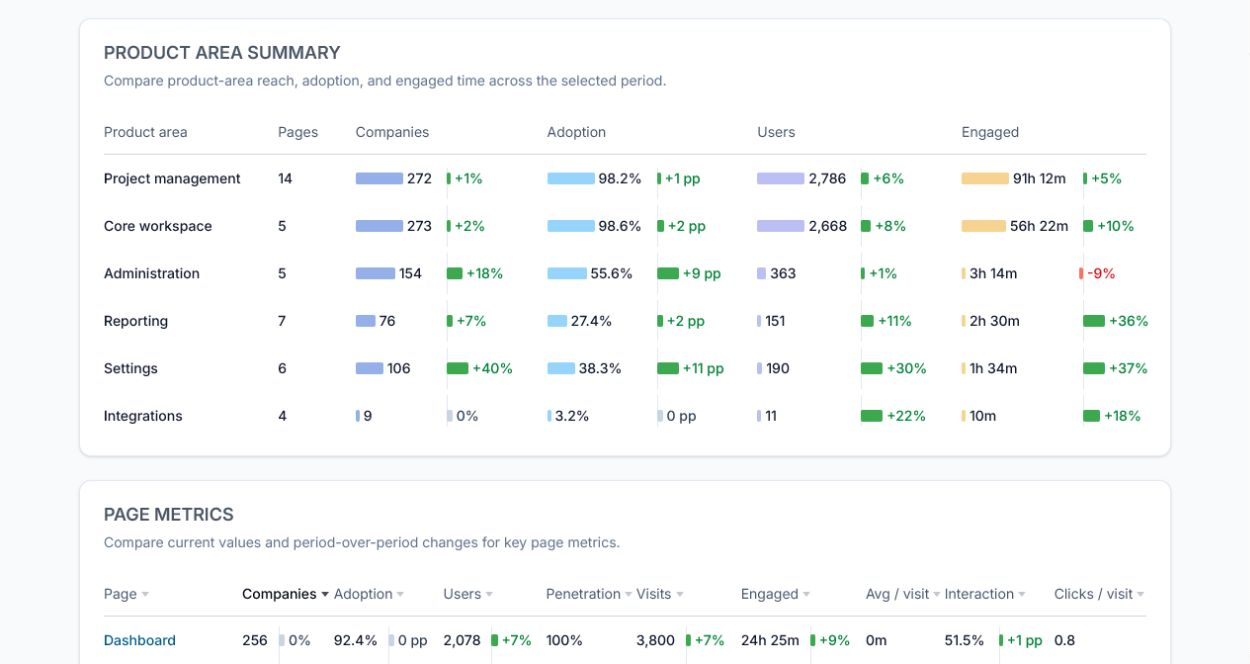Select the Administration row label

pos(152,274)
